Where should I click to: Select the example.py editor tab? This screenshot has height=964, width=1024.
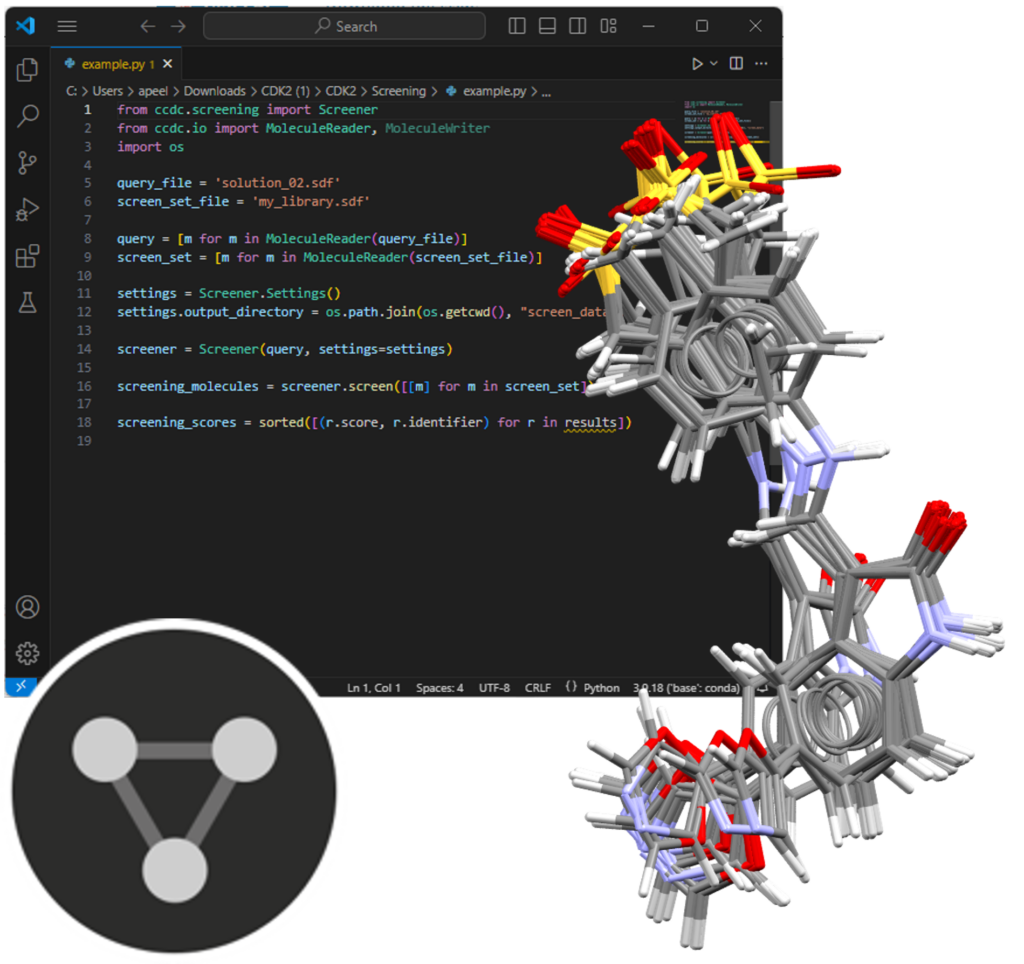coord(110,64)
